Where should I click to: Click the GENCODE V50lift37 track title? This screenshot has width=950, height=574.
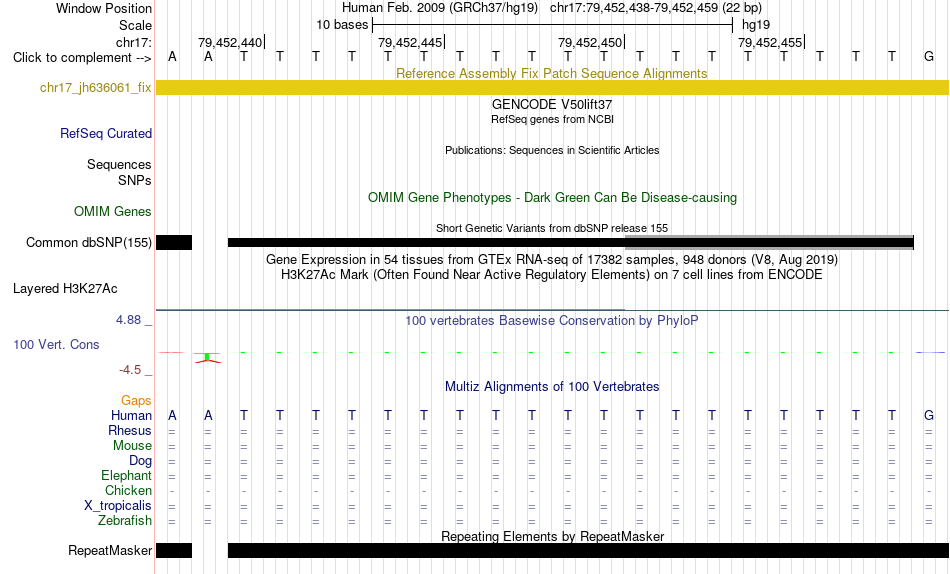pyautogui.click(x=552, y=104)
